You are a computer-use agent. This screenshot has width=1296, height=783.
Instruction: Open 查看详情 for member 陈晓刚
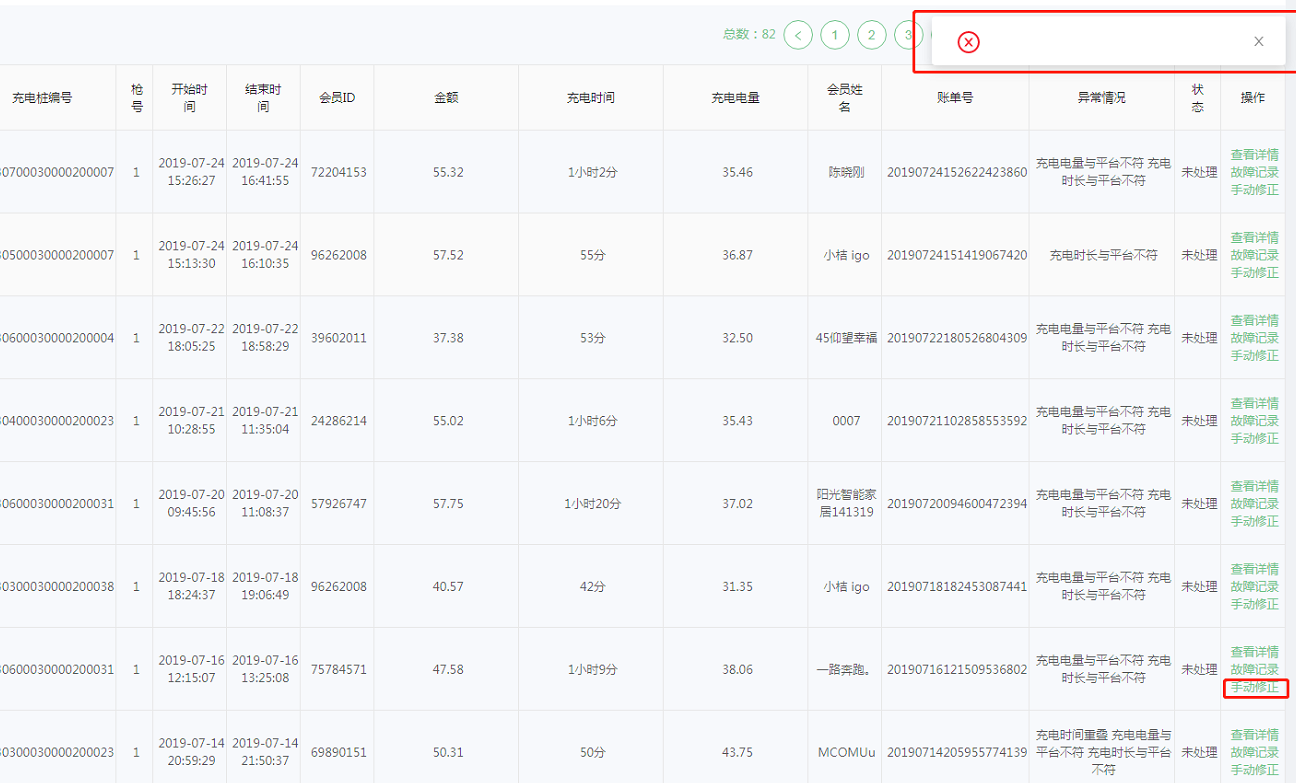(1254, 155)
